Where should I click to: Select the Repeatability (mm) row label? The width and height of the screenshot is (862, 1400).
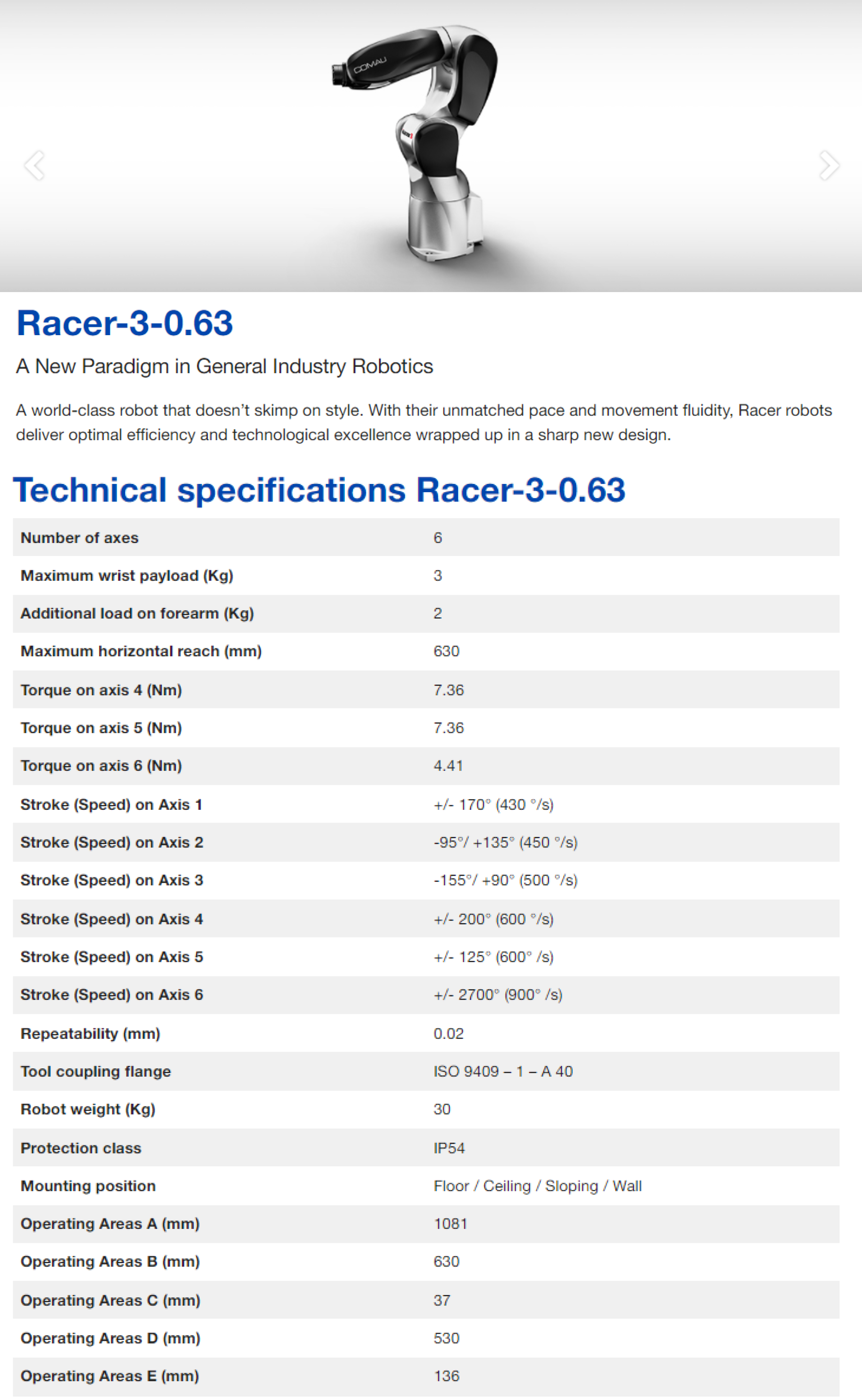[90, 1034]
